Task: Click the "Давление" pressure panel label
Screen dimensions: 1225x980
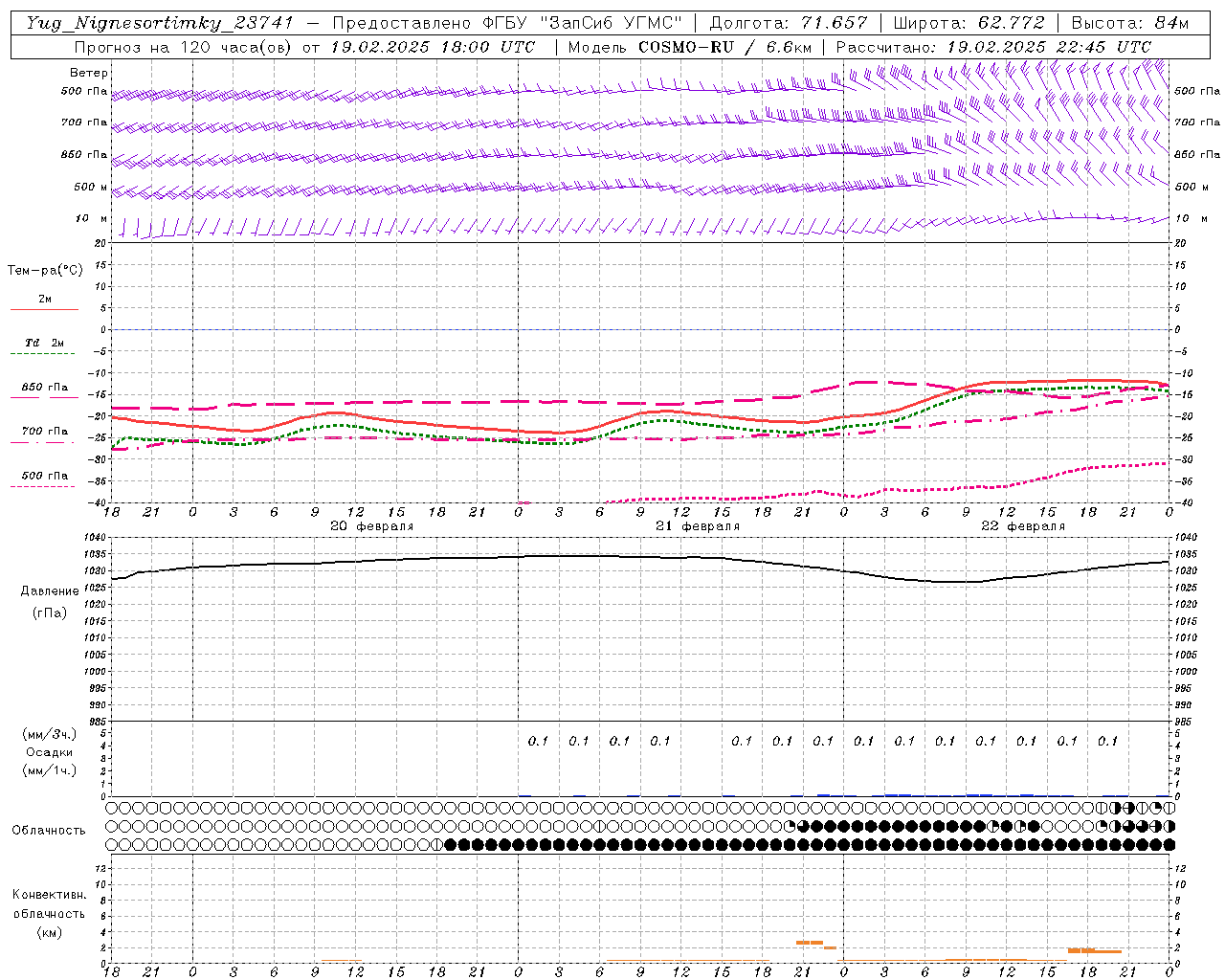Action: pos(50,591)
